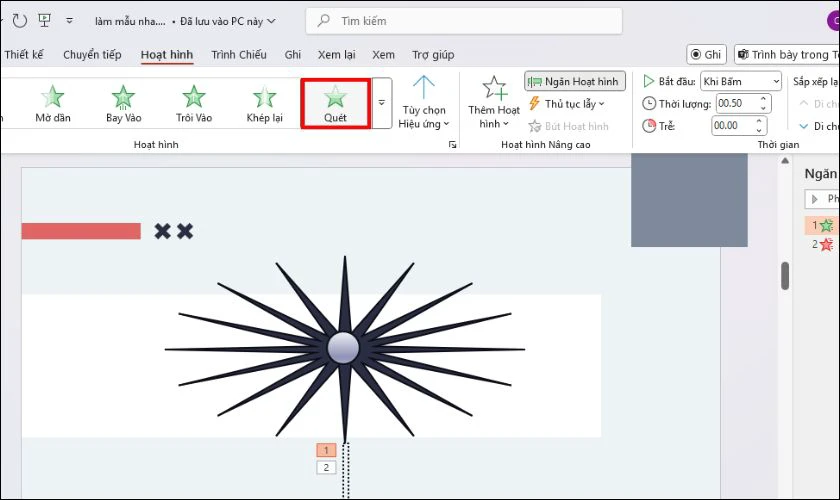Click animation marker 2 on slide
840x500 pixels.
(326, 467)
